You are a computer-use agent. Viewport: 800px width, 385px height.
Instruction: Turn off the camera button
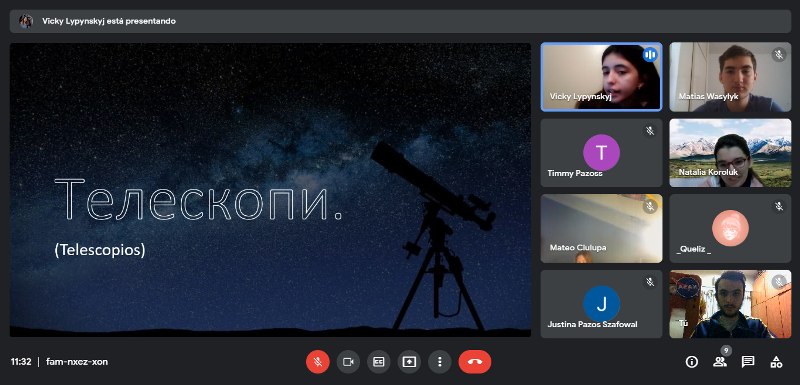(x=348, y=362)
